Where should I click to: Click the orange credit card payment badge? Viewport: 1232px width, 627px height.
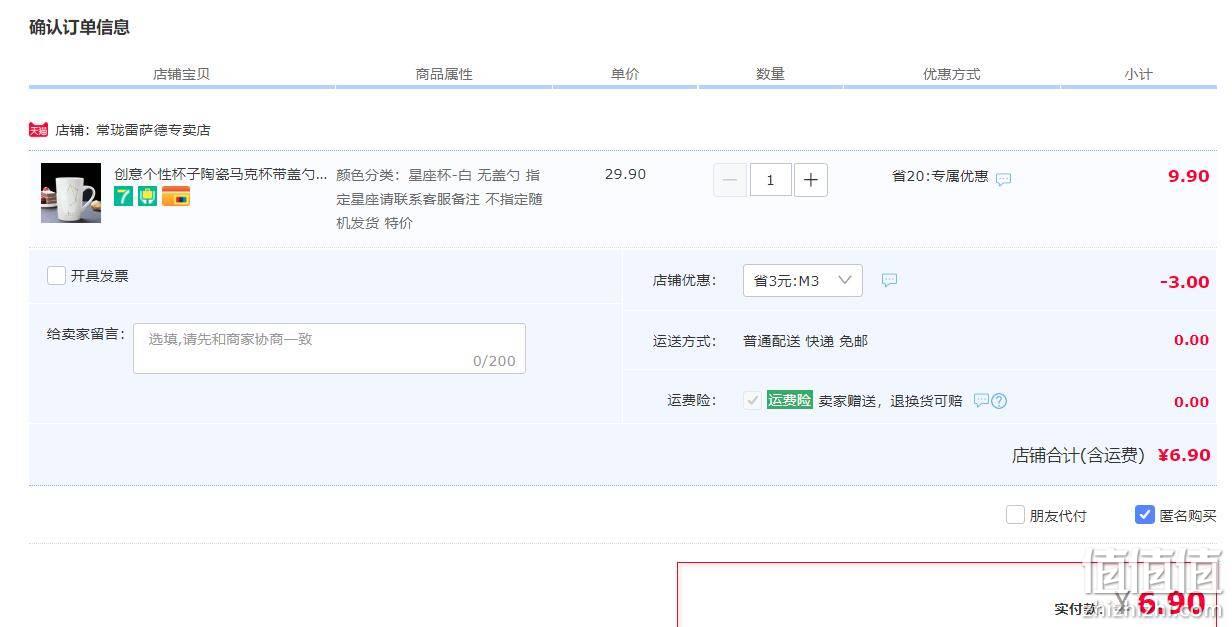tap(176, 196)
